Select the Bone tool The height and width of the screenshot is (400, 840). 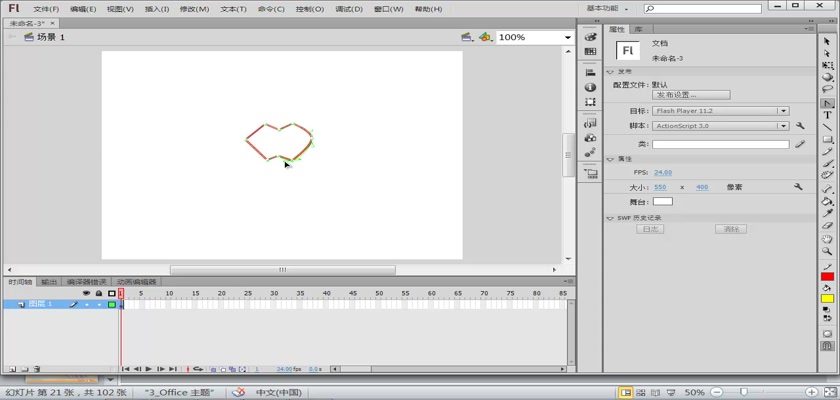[x=827, y=189]
